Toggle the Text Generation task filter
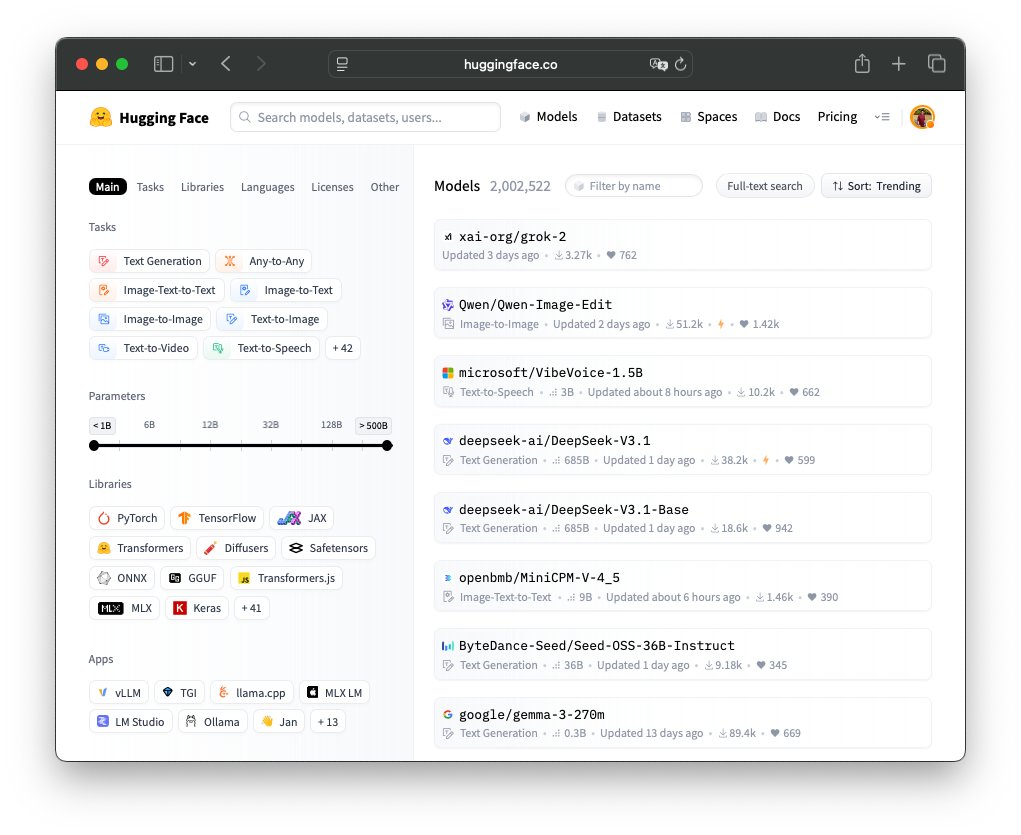 [x=150, y=261]
